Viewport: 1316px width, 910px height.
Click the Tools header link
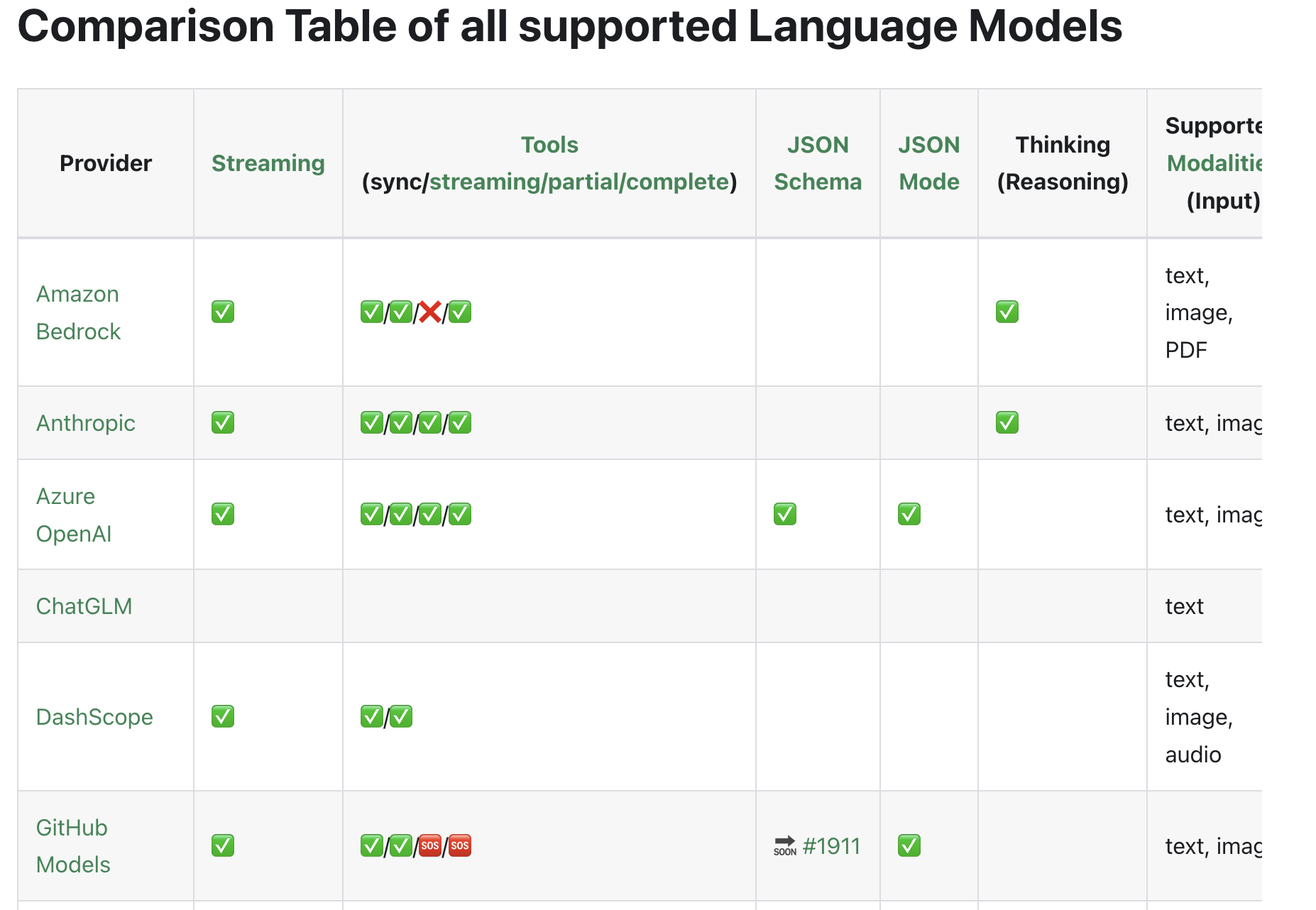(549, 145)
